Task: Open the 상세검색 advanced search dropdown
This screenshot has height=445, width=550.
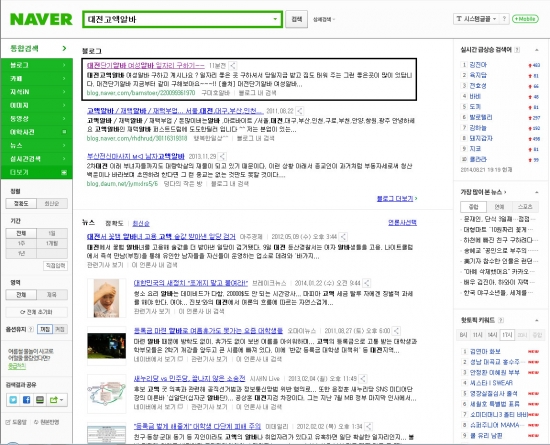Action: click(x=324, y=20)
